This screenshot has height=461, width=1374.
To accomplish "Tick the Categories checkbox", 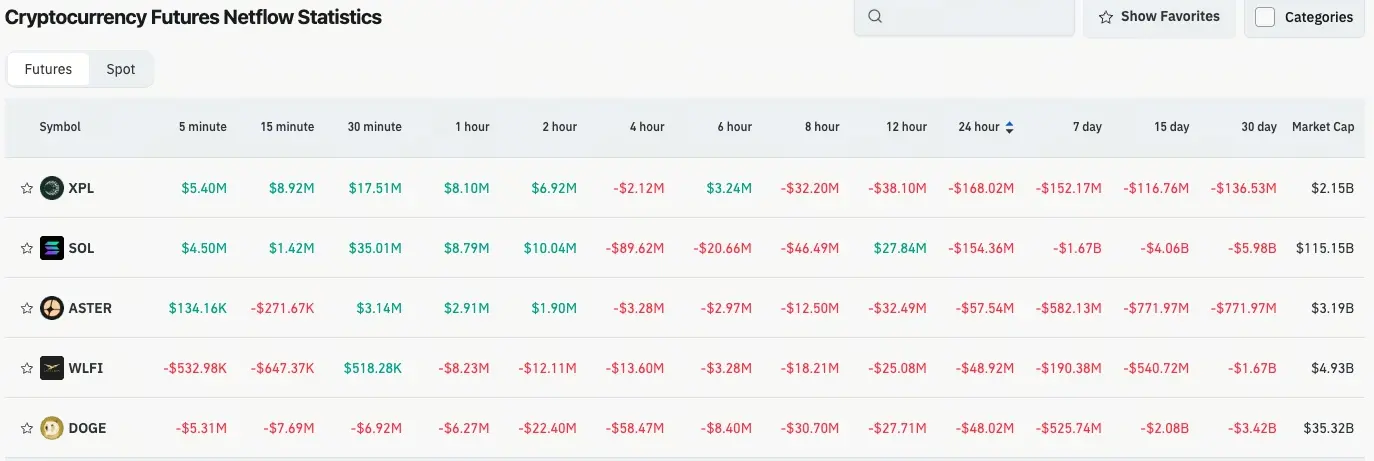I will tap(1265, 17).
